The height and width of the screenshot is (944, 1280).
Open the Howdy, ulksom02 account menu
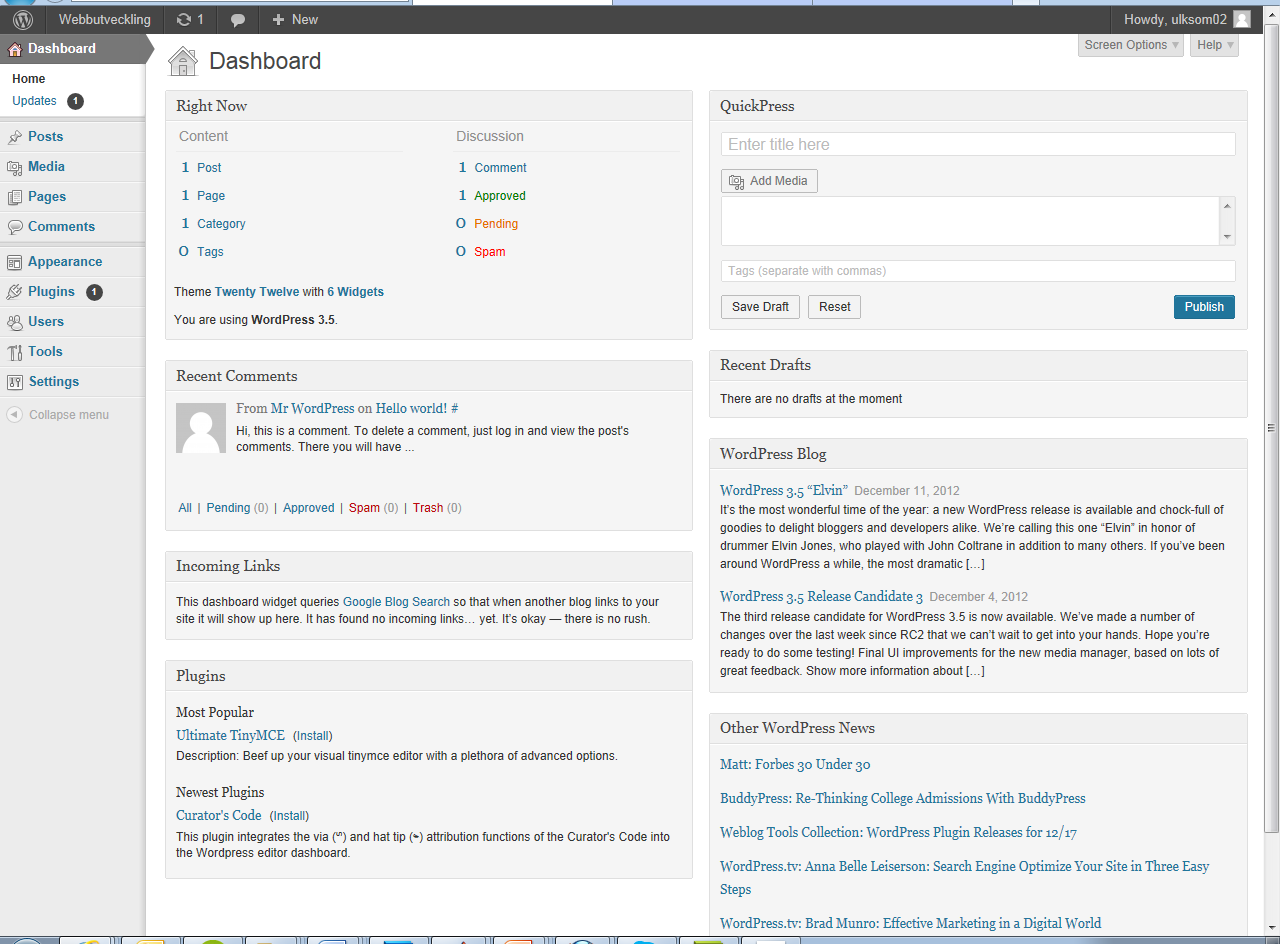pos(1185,19)
